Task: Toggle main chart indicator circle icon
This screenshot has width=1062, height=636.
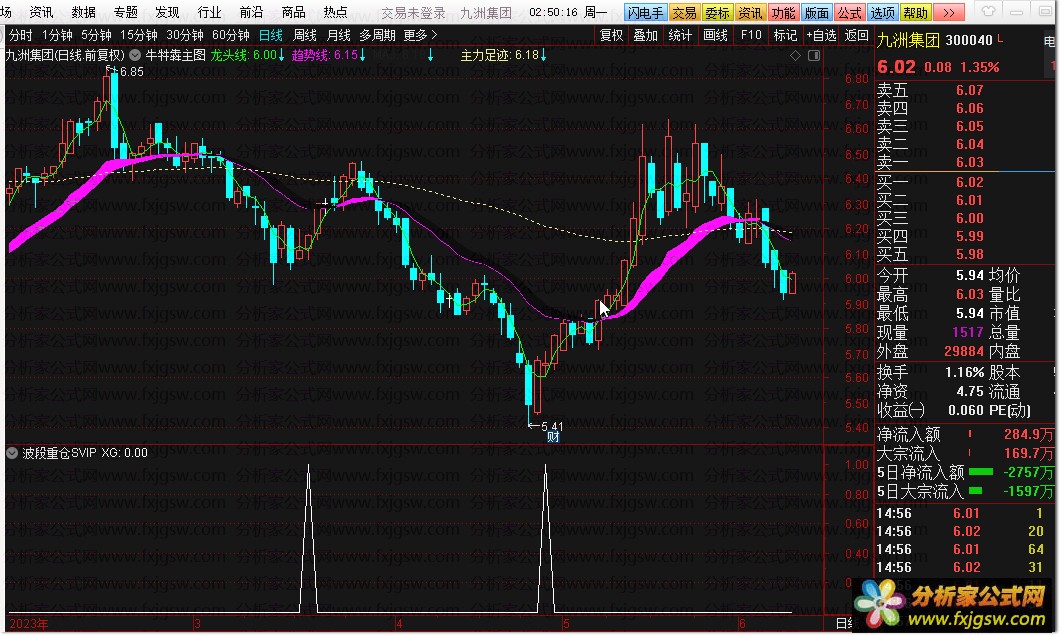Action: (x=135, y=56)
